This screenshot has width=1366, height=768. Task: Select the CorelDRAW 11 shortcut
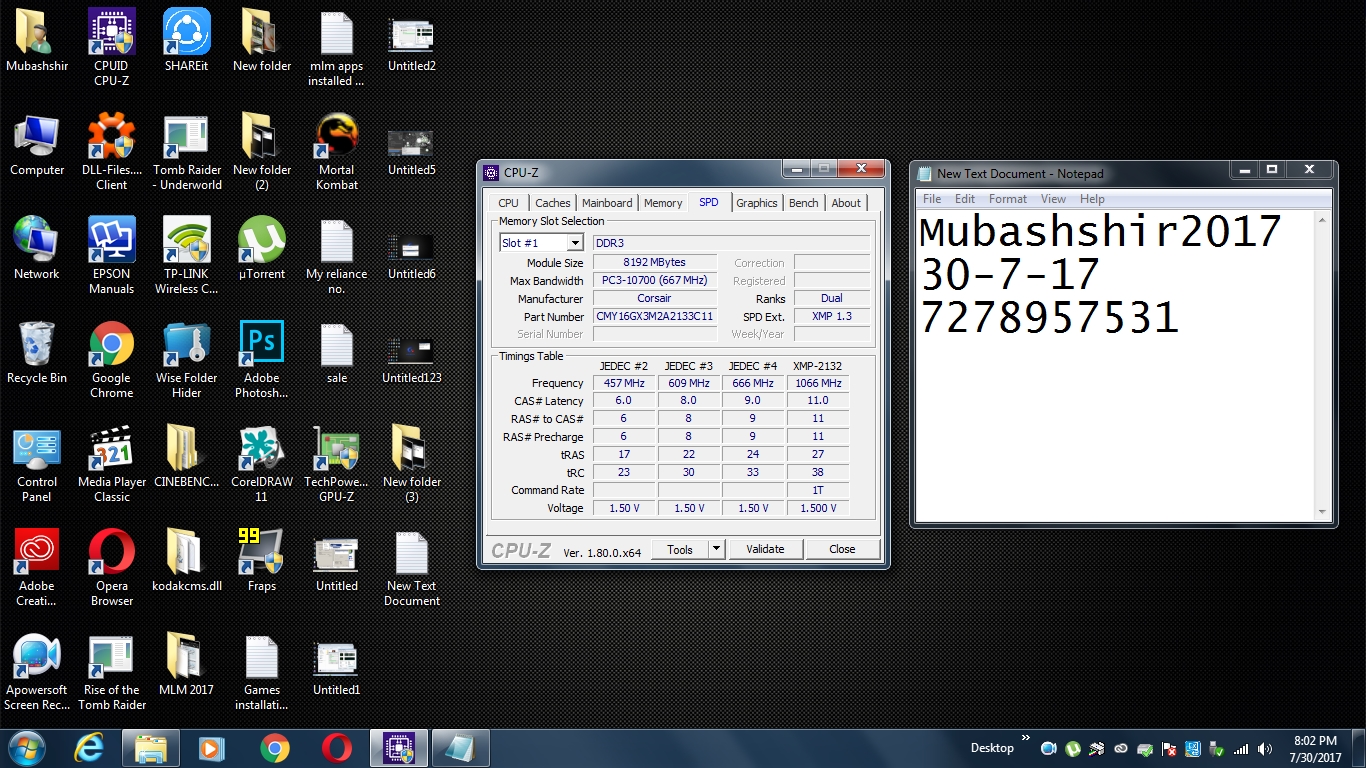[262, 463]
